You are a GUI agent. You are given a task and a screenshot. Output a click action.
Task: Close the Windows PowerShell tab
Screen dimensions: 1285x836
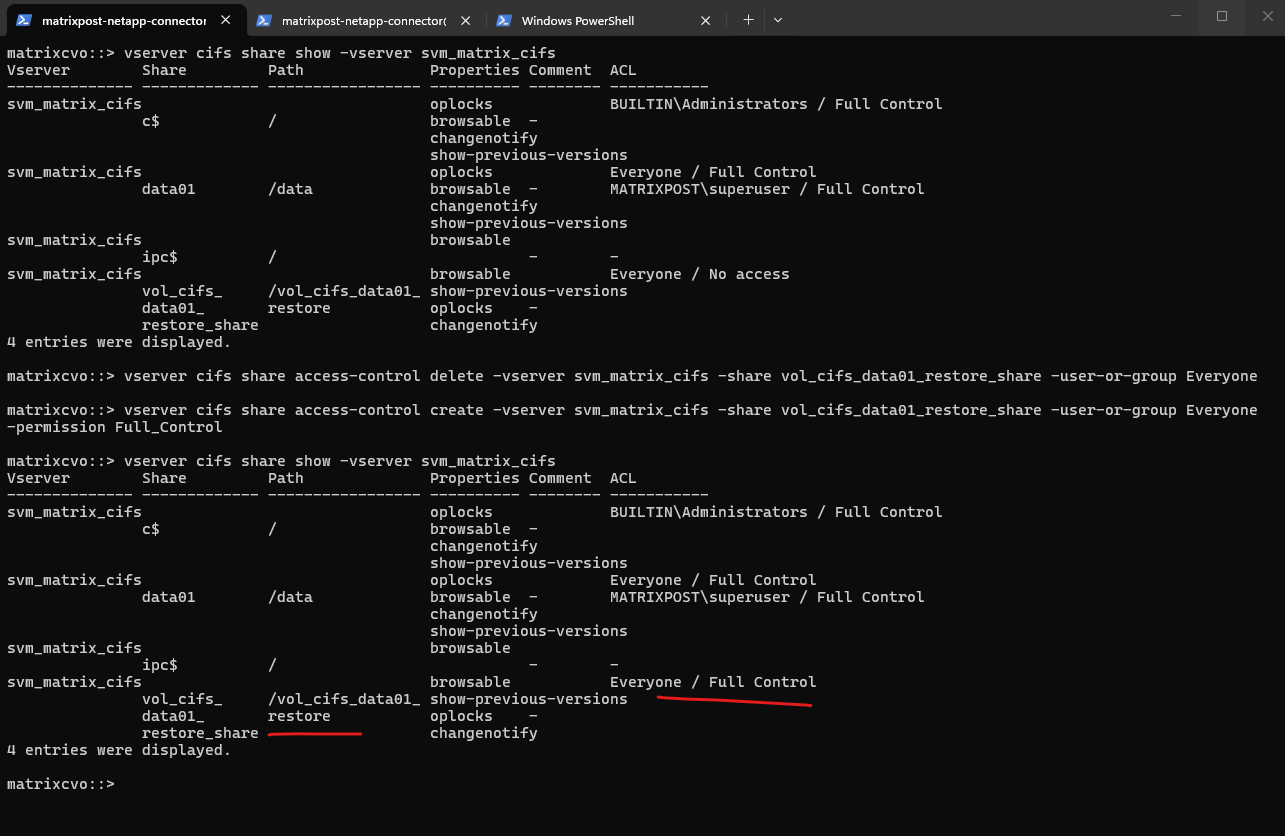[x=706, y=20]
